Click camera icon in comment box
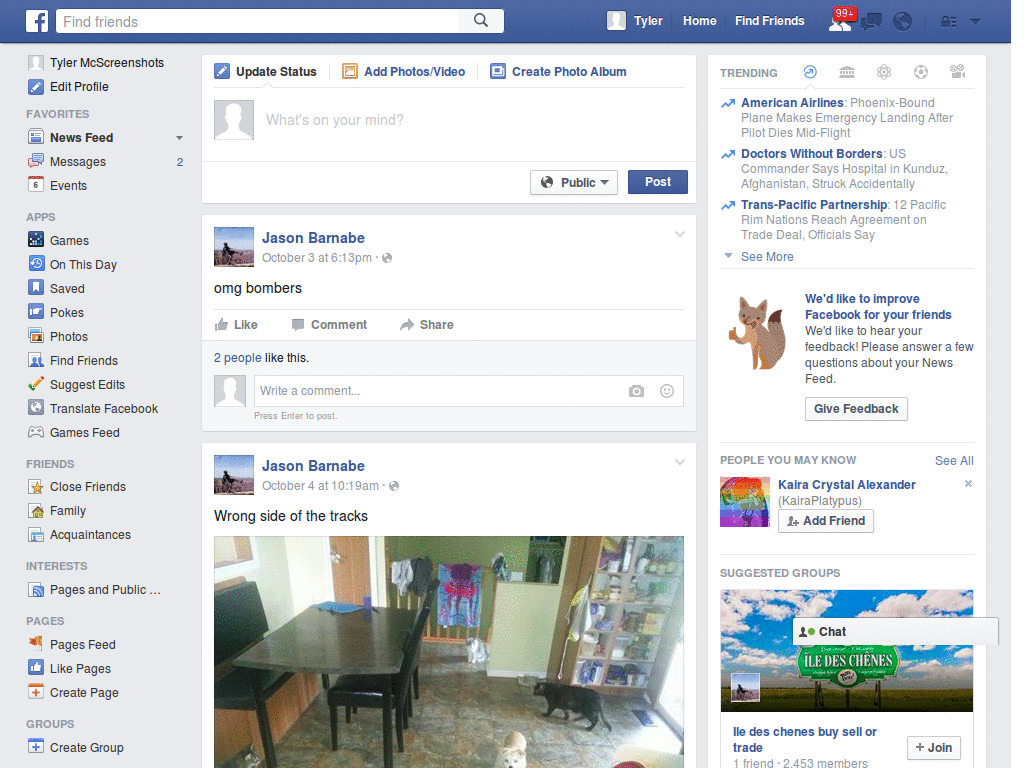Viewport: 1024px width, 768px height. click(x=636, y=391)
